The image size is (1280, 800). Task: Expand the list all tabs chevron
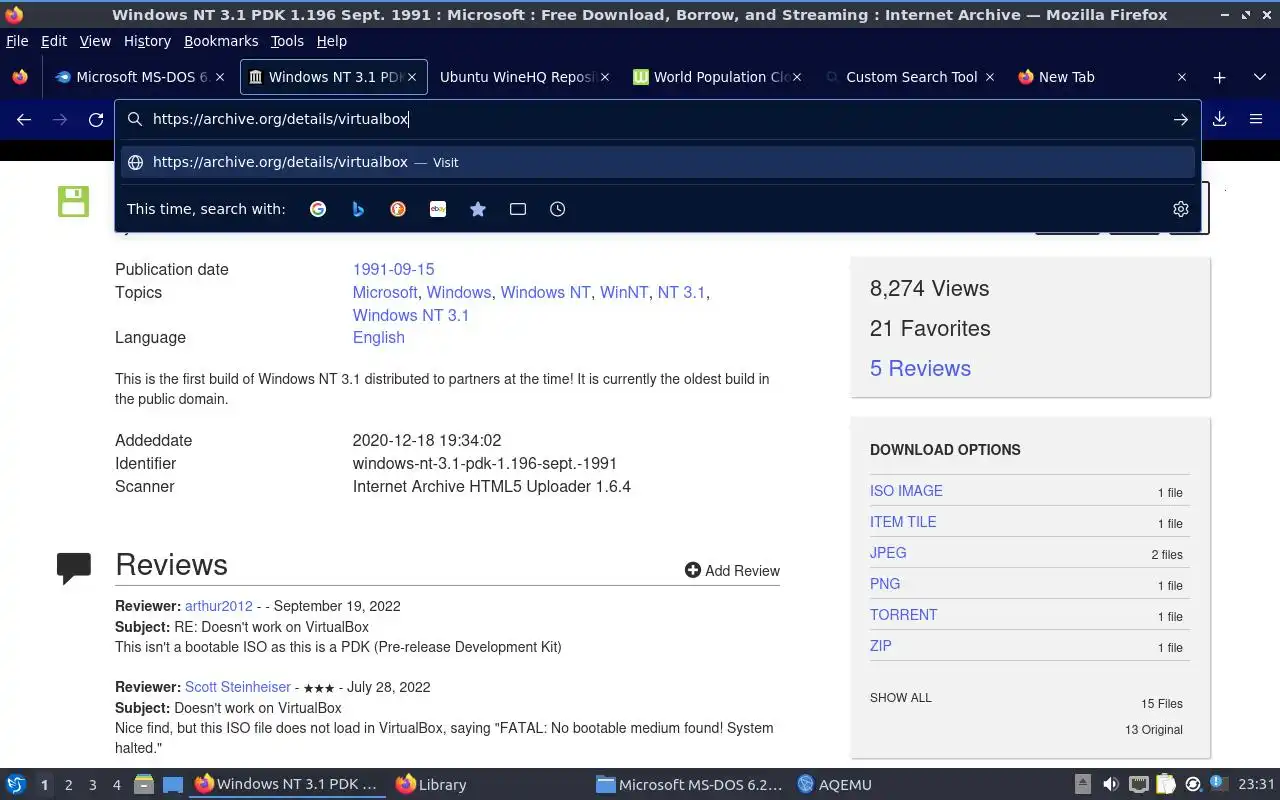(x=1260, y=77)
